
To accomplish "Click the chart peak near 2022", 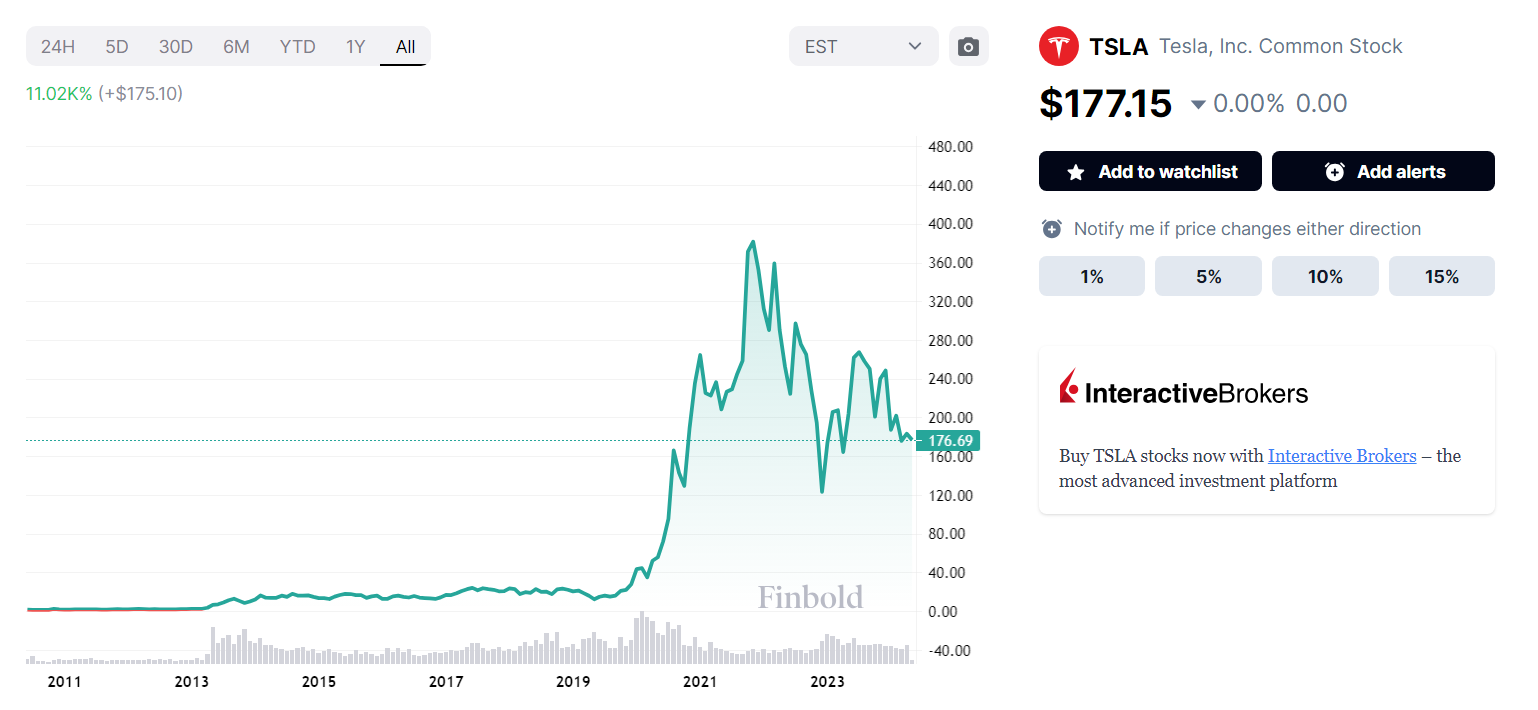I will point(752,242).
